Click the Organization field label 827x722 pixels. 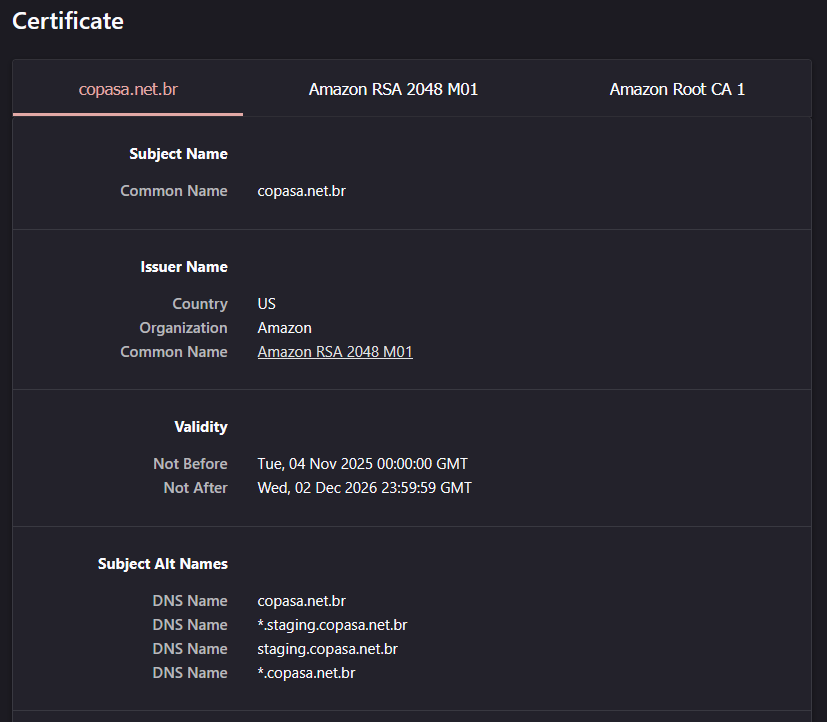(x=183, y=328)
